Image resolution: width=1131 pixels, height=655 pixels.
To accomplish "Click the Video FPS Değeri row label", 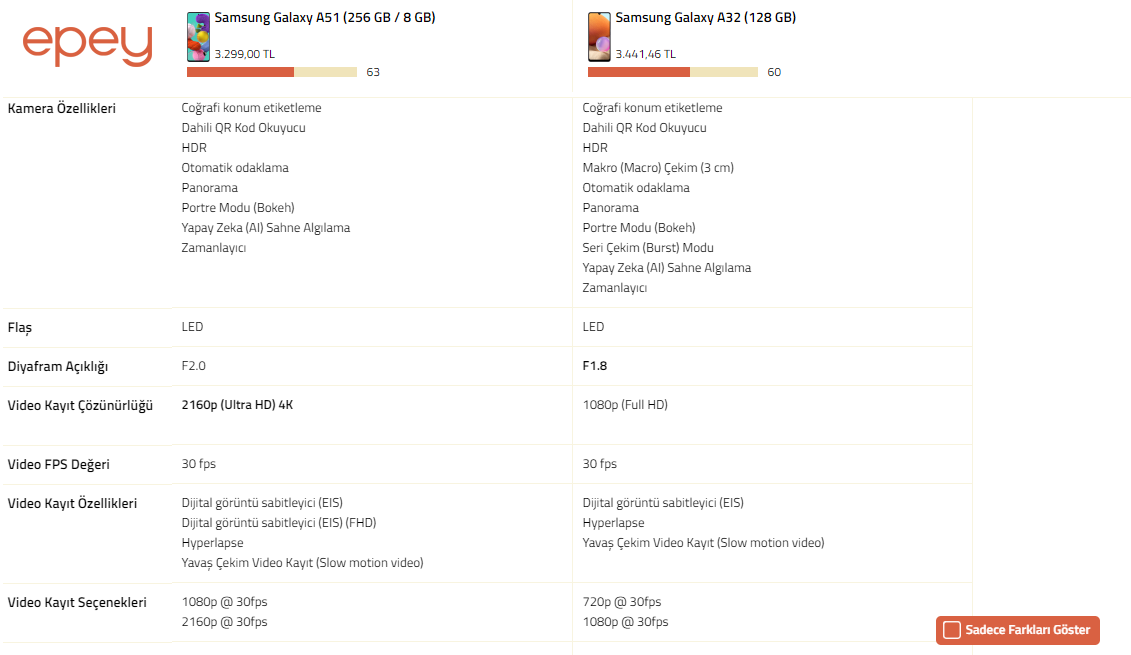I will click(59, 465).
